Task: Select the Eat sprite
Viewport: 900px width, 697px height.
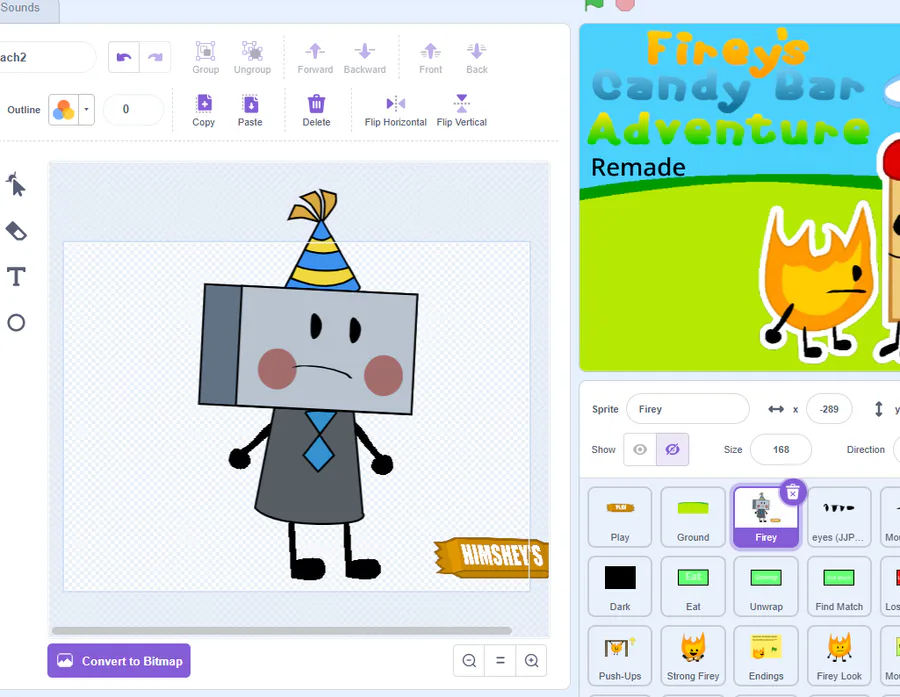Action: (693, 587)
